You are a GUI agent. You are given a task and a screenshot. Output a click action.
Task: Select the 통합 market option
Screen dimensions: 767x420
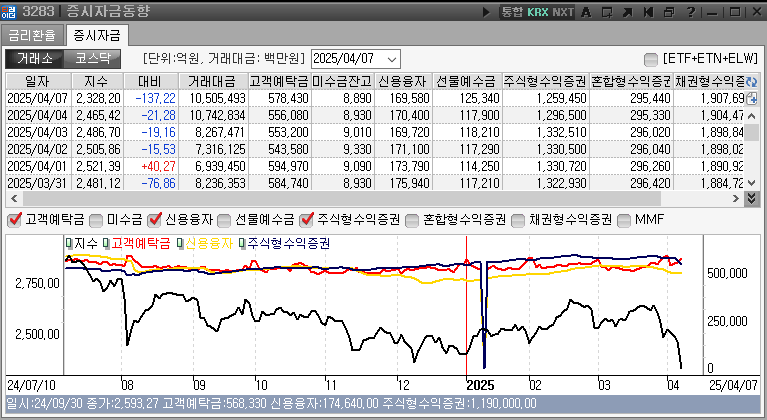click(512, 12)
